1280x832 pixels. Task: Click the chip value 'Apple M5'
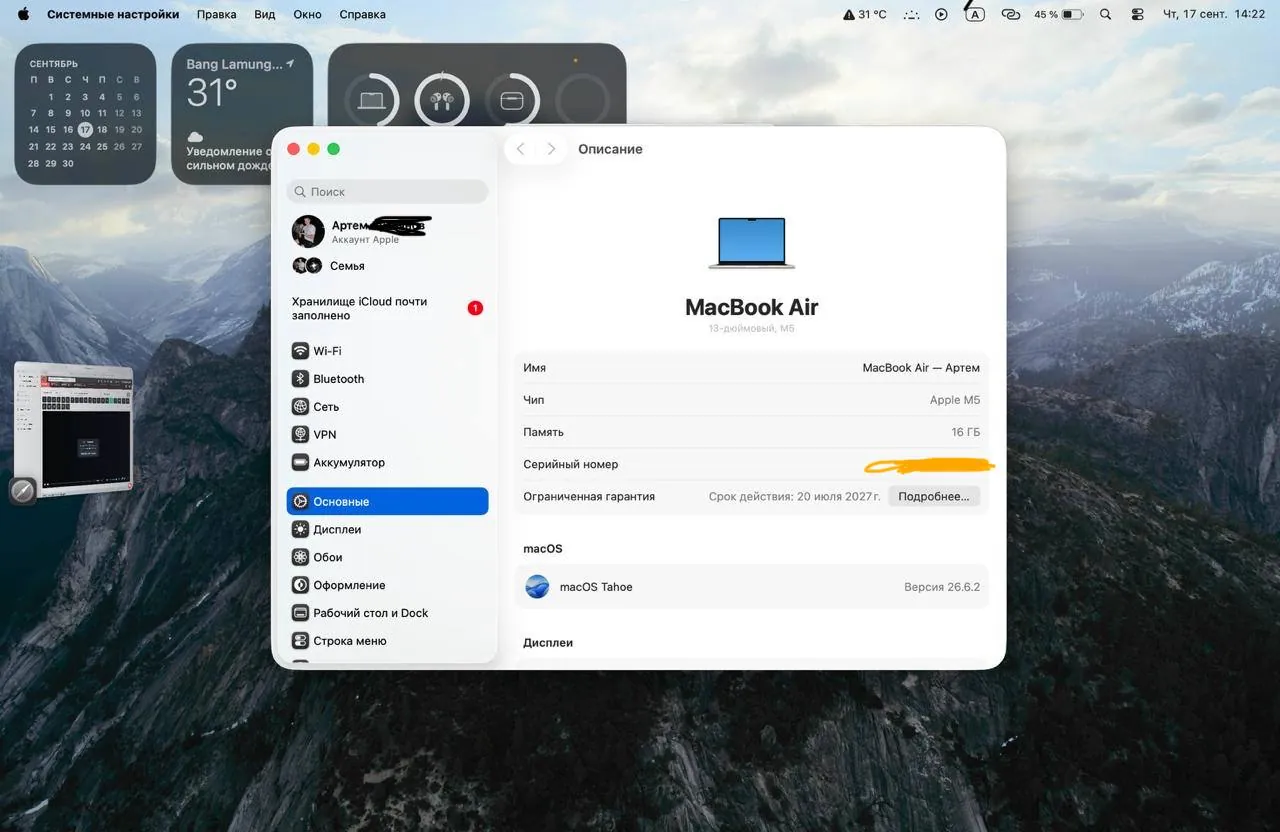955,400
